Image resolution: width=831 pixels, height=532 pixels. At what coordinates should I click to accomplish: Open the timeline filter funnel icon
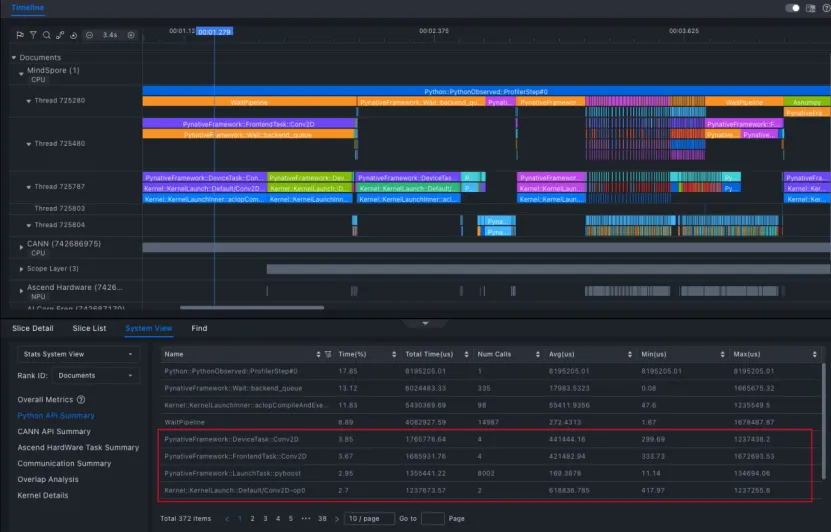(x=33, y=35)
